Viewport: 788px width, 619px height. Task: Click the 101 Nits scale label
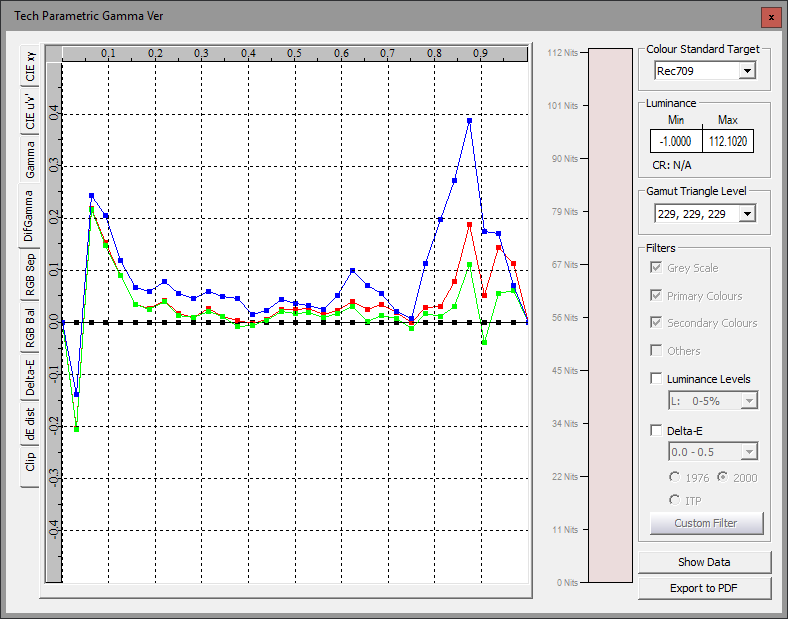tap(562, 106)
